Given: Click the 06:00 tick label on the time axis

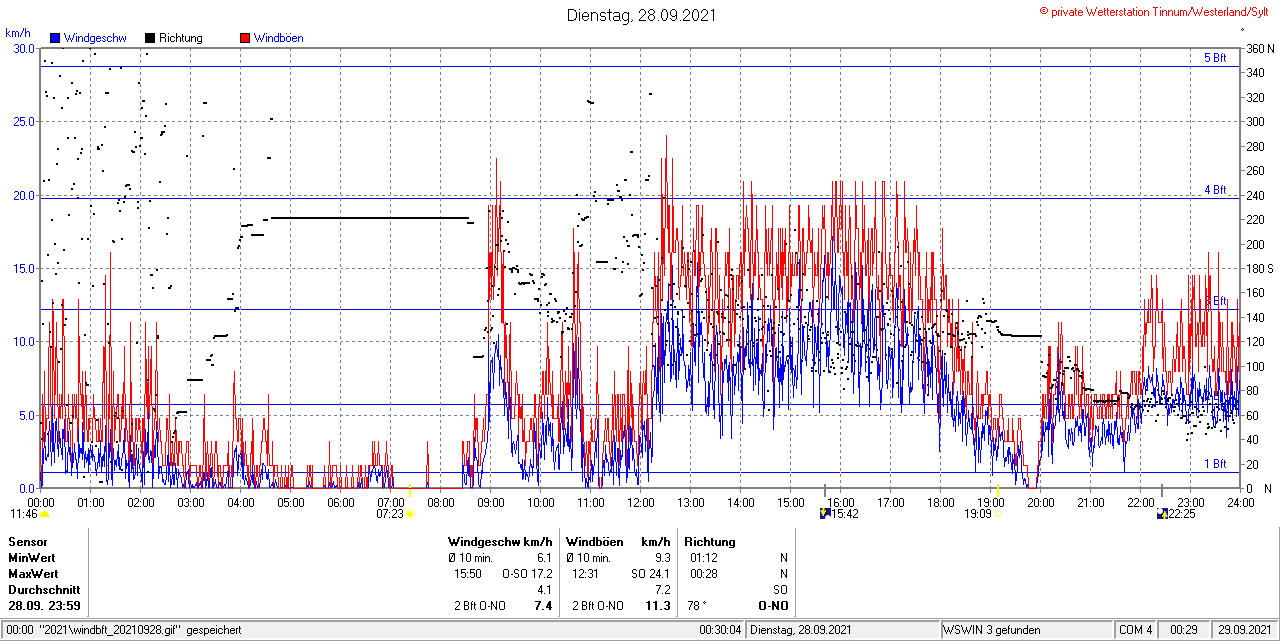Looking at the screenshot, I should 341,502.
